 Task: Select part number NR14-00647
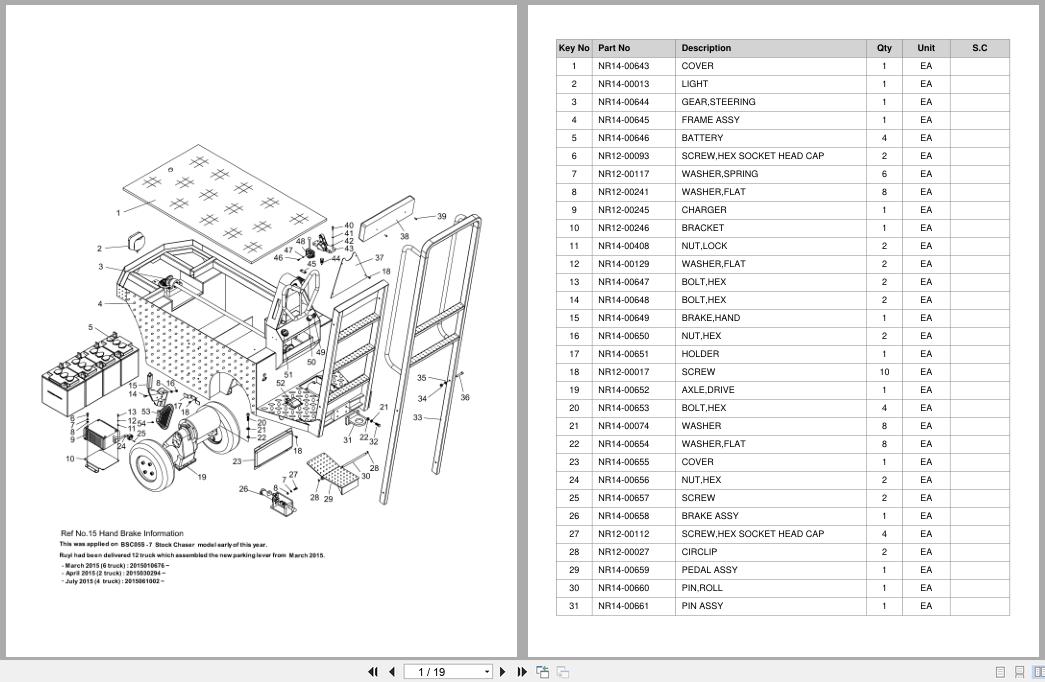(623, 282)
